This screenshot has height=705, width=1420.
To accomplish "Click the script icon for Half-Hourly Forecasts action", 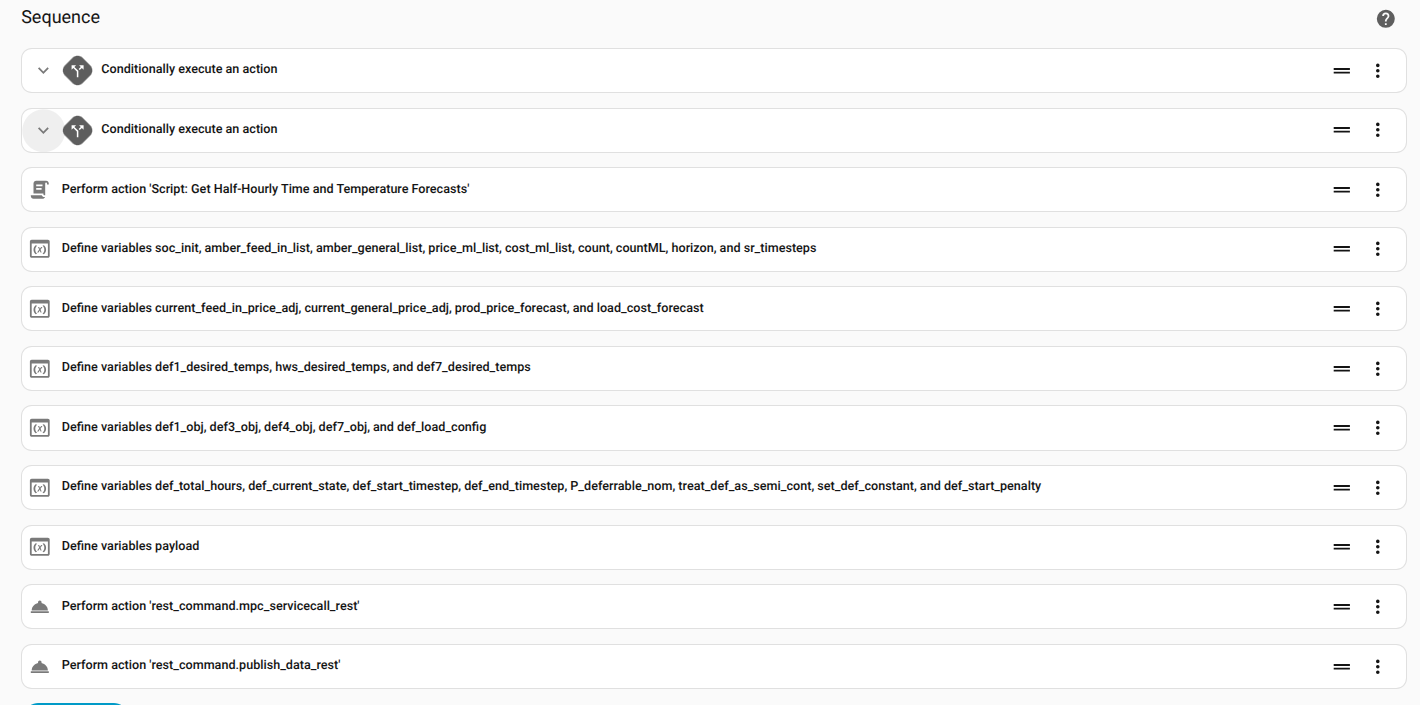I will 40,189.
